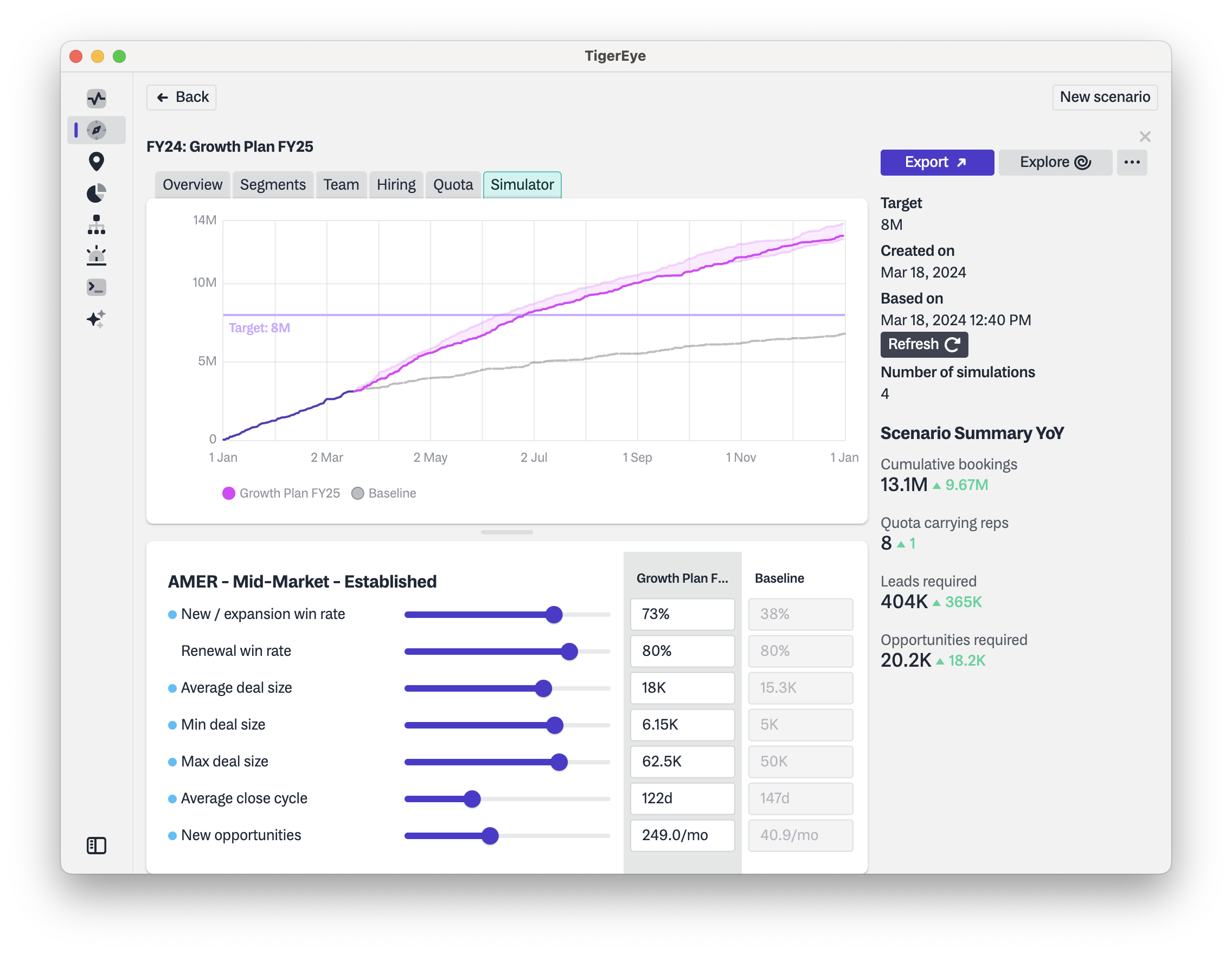Screen dimensions: 1232x954
Task: Select the compass explore sidebar icon
Action: coord(97,130)
